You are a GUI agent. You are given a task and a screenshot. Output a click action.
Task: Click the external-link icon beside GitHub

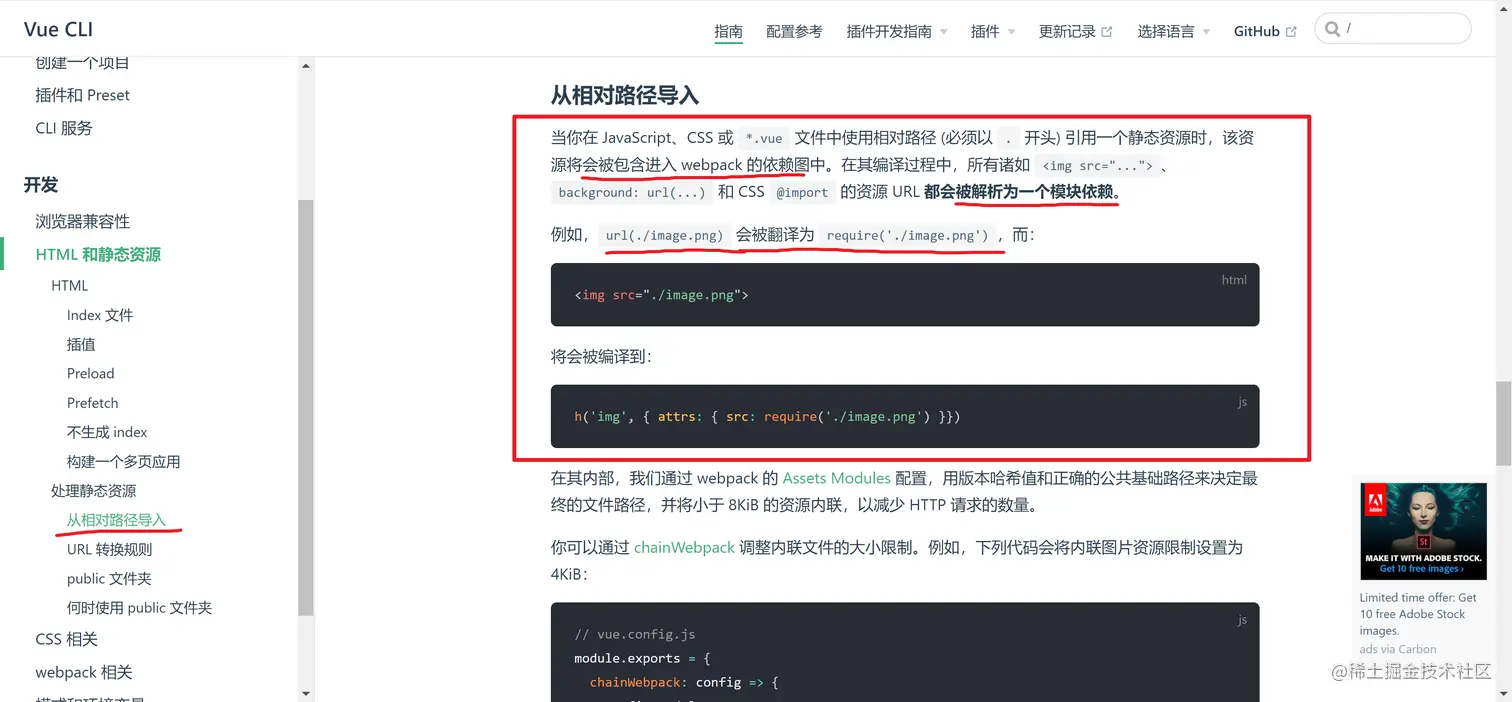(1291, 32)
